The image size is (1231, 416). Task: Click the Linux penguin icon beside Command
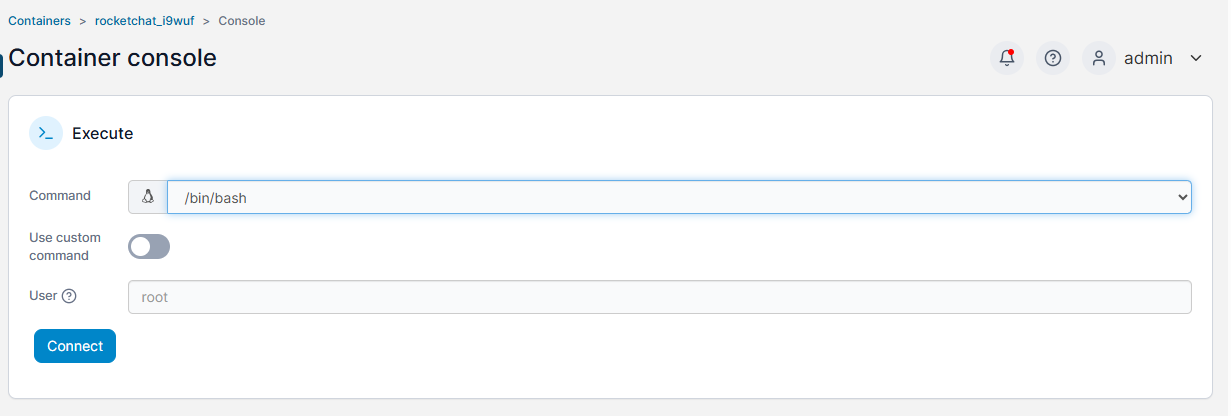coord(148,197)
